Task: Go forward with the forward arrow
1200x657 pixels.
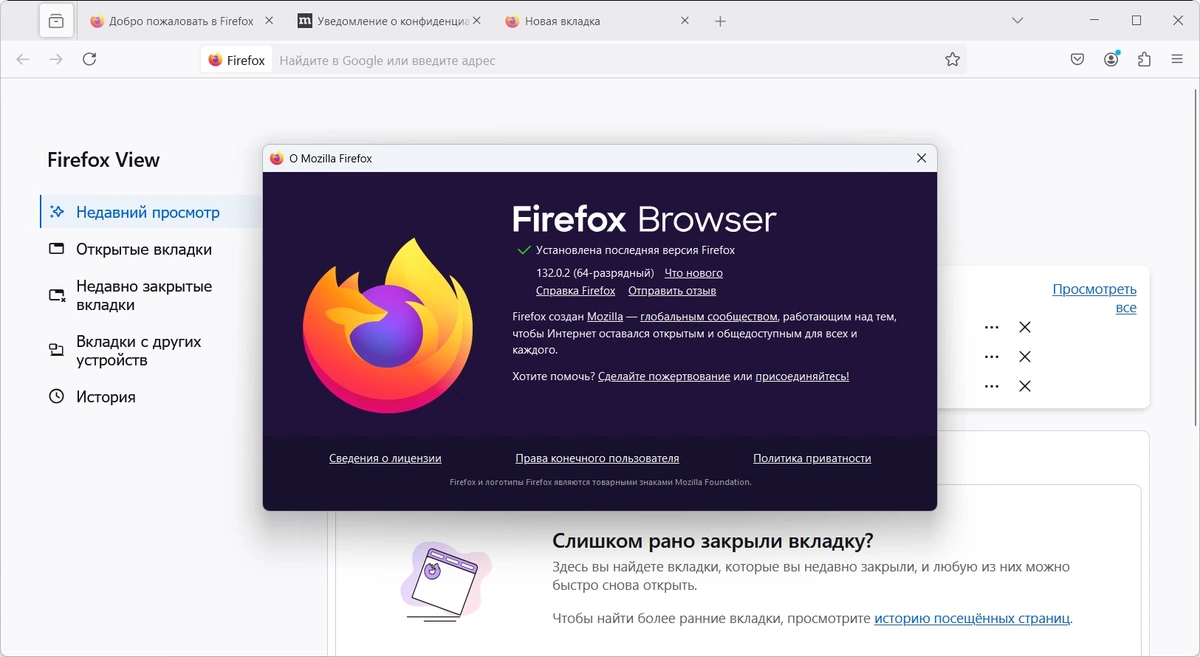Action: pos(56,60)
